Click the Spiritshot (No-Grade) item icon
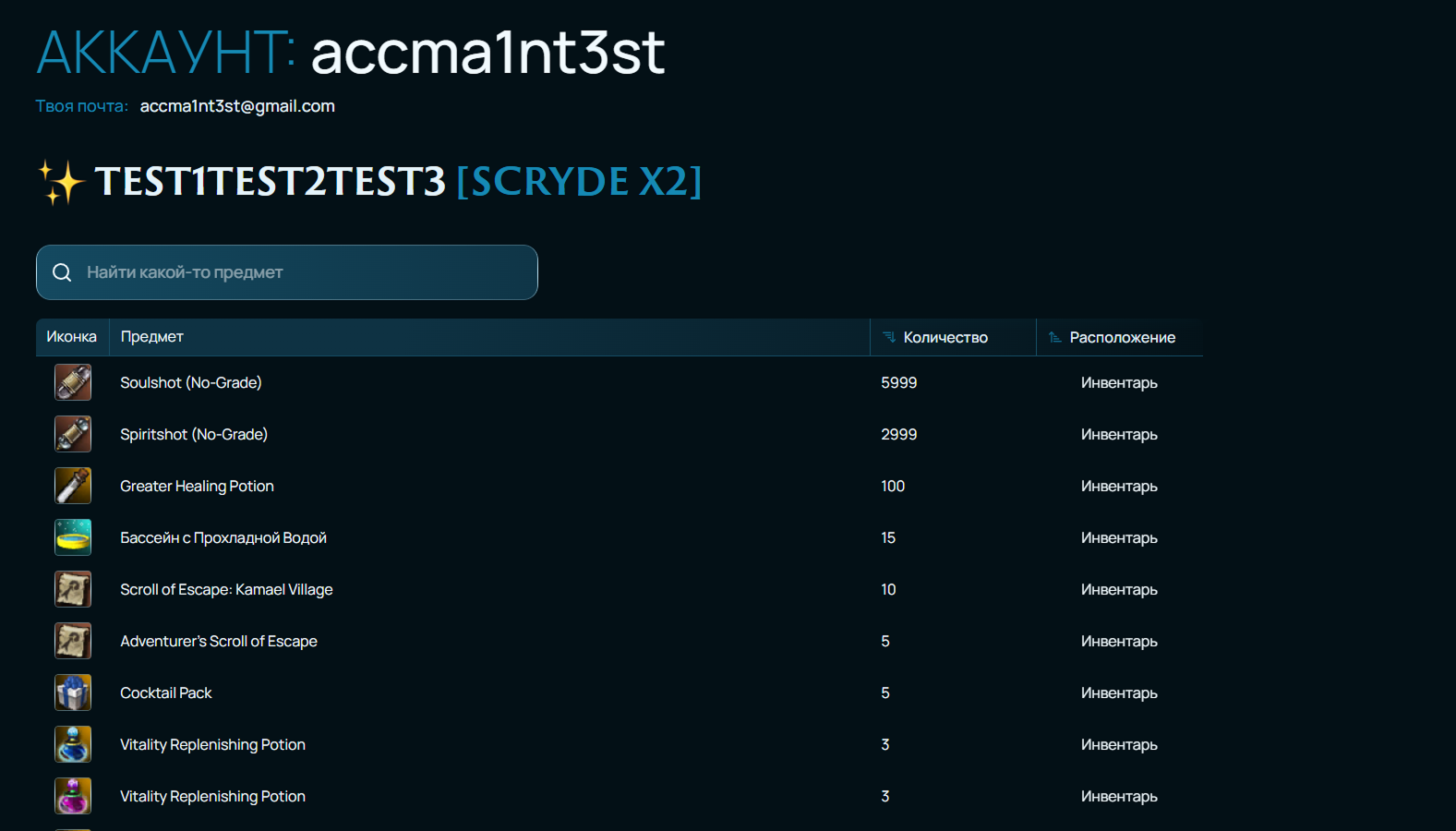The image size is (1456, 831). coord(73,434)
